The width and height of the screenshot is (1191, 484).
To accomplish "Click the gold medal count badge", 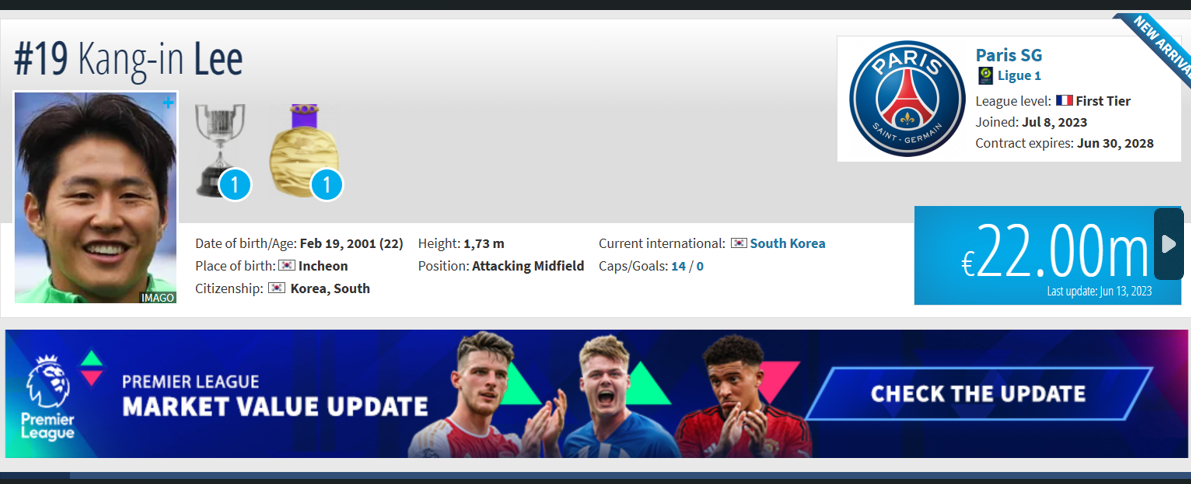I will tap(327, 185).
